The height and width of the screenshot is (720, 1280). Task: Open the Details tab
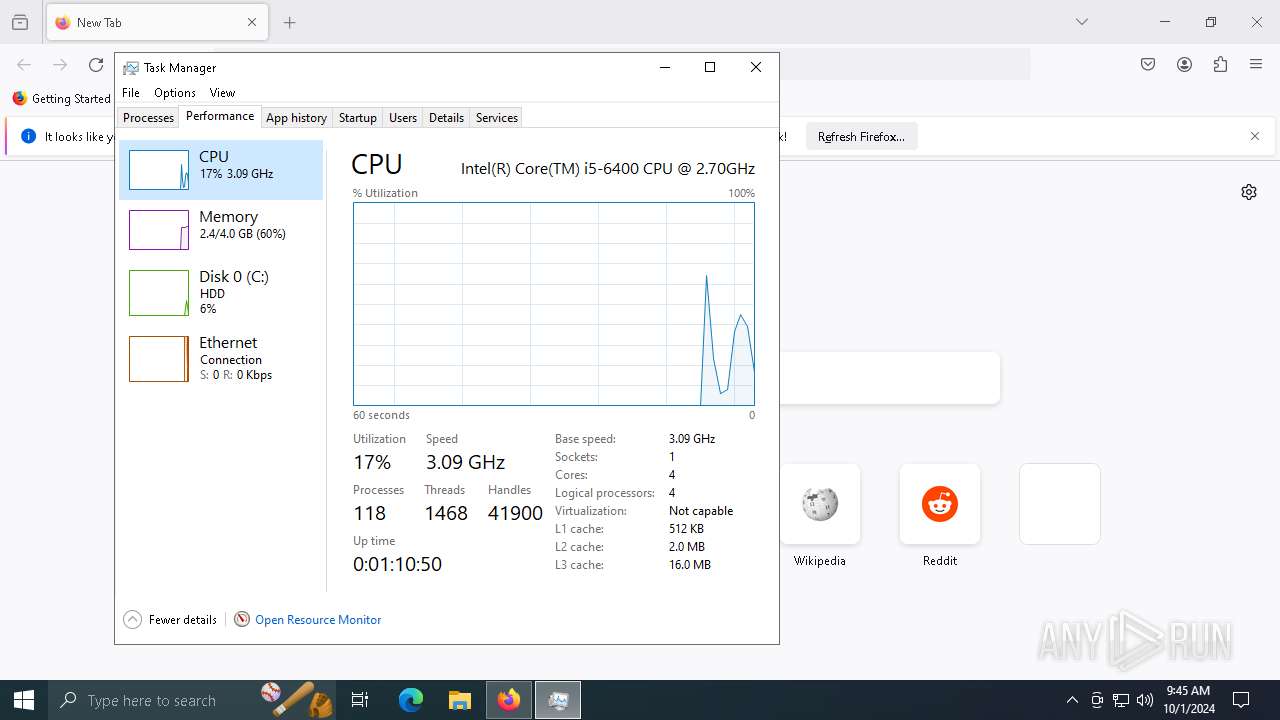pyautogui.click(x=446, y=117)
